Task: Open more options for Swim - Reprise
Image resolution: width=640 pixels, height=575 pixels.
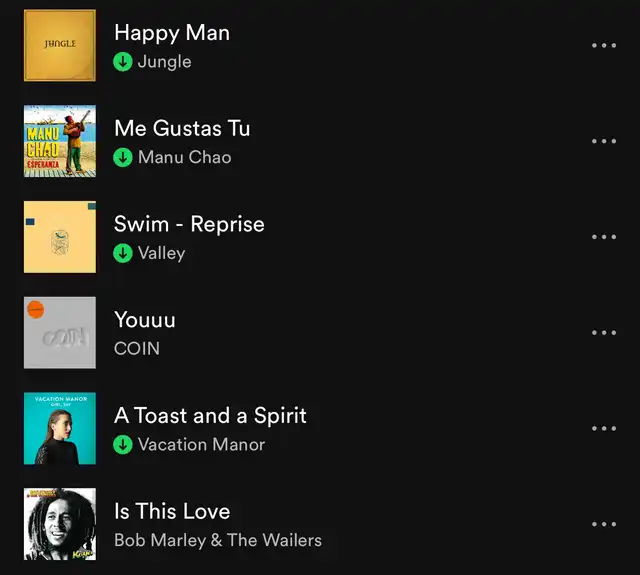Action: (x=604, y=237)
